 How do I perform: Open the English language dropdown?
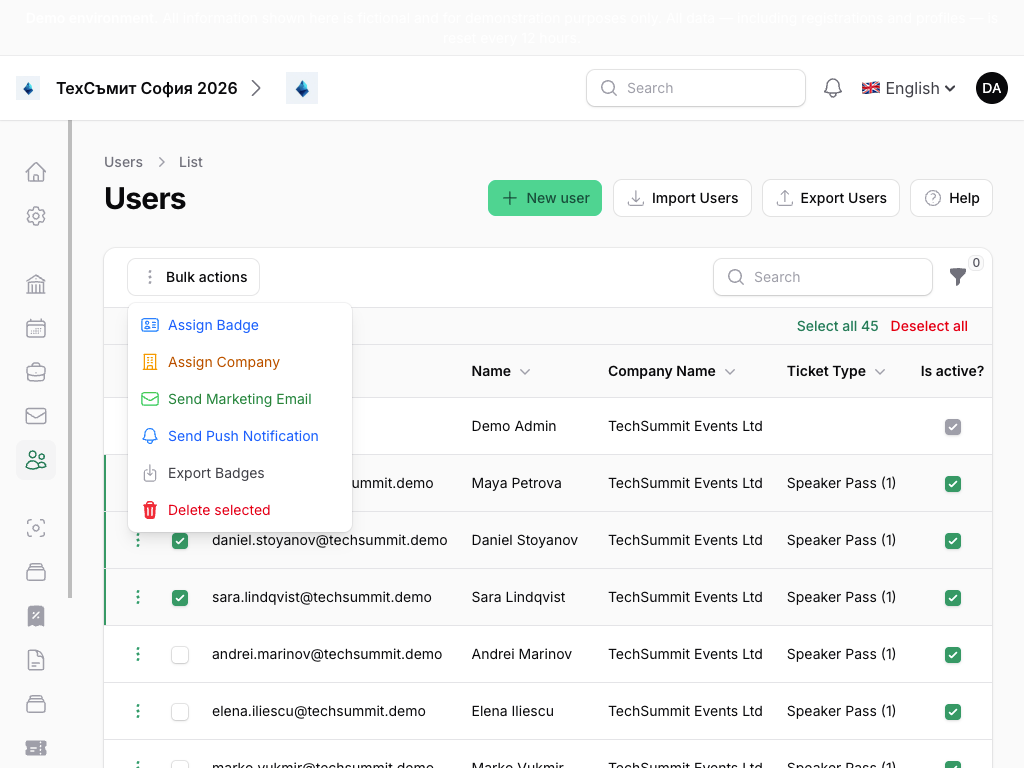click(x=908, y=88)
